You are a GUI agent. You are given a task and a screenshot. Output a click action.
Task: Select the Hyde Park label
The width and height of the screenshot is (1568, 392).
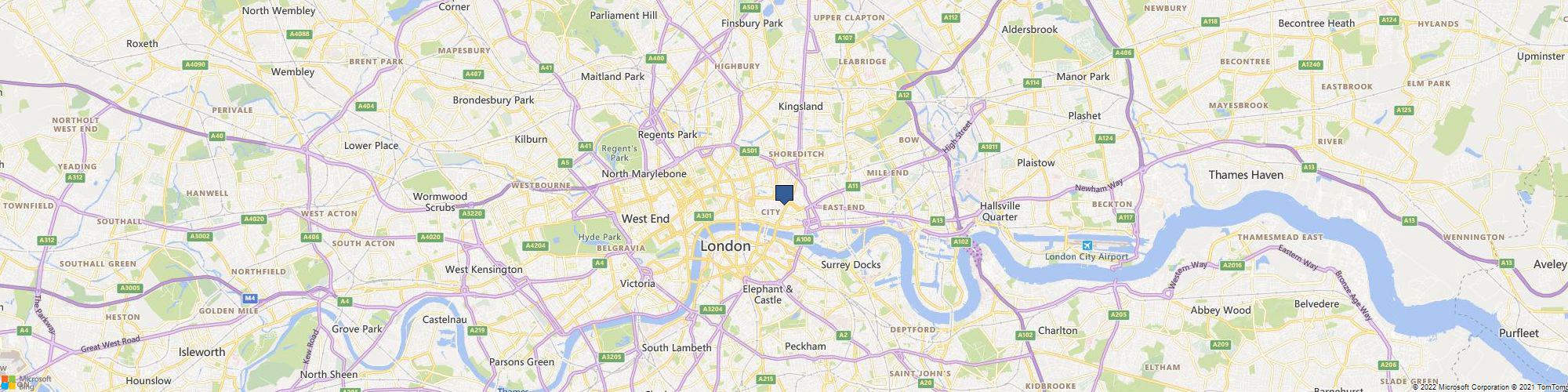click(x=600, y=237)
